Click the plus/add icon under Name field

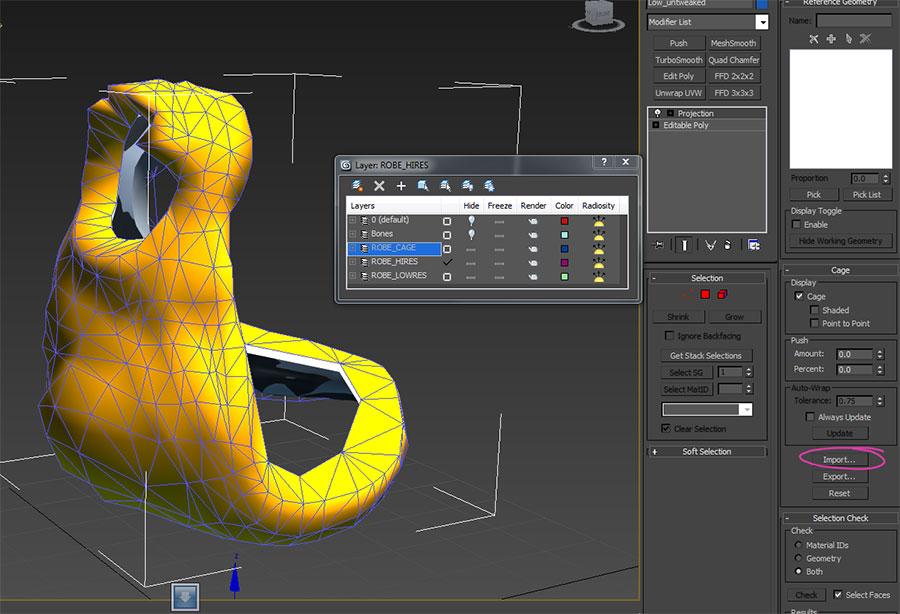(x=831, y=38)
